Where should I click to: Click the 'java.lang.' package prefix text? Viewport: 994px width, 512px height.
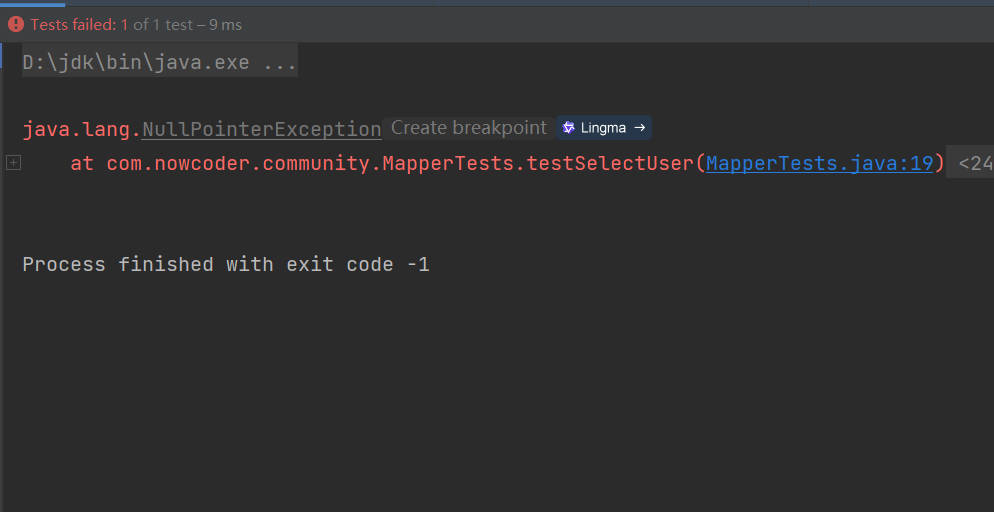[82, 129]
